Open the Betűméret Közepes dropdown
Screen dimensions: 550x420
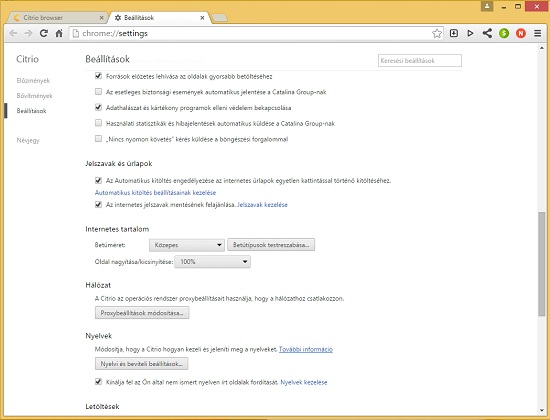[x=187, y=245]
